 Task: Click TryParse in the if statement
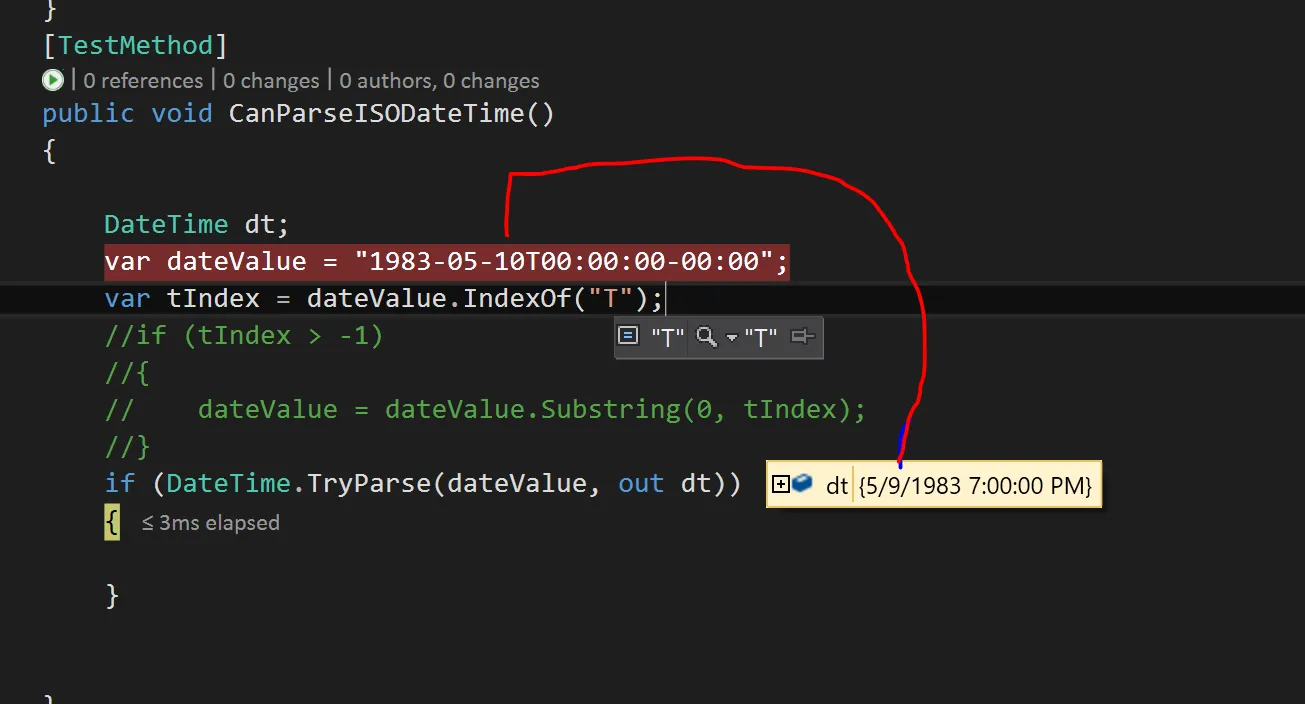369,484
